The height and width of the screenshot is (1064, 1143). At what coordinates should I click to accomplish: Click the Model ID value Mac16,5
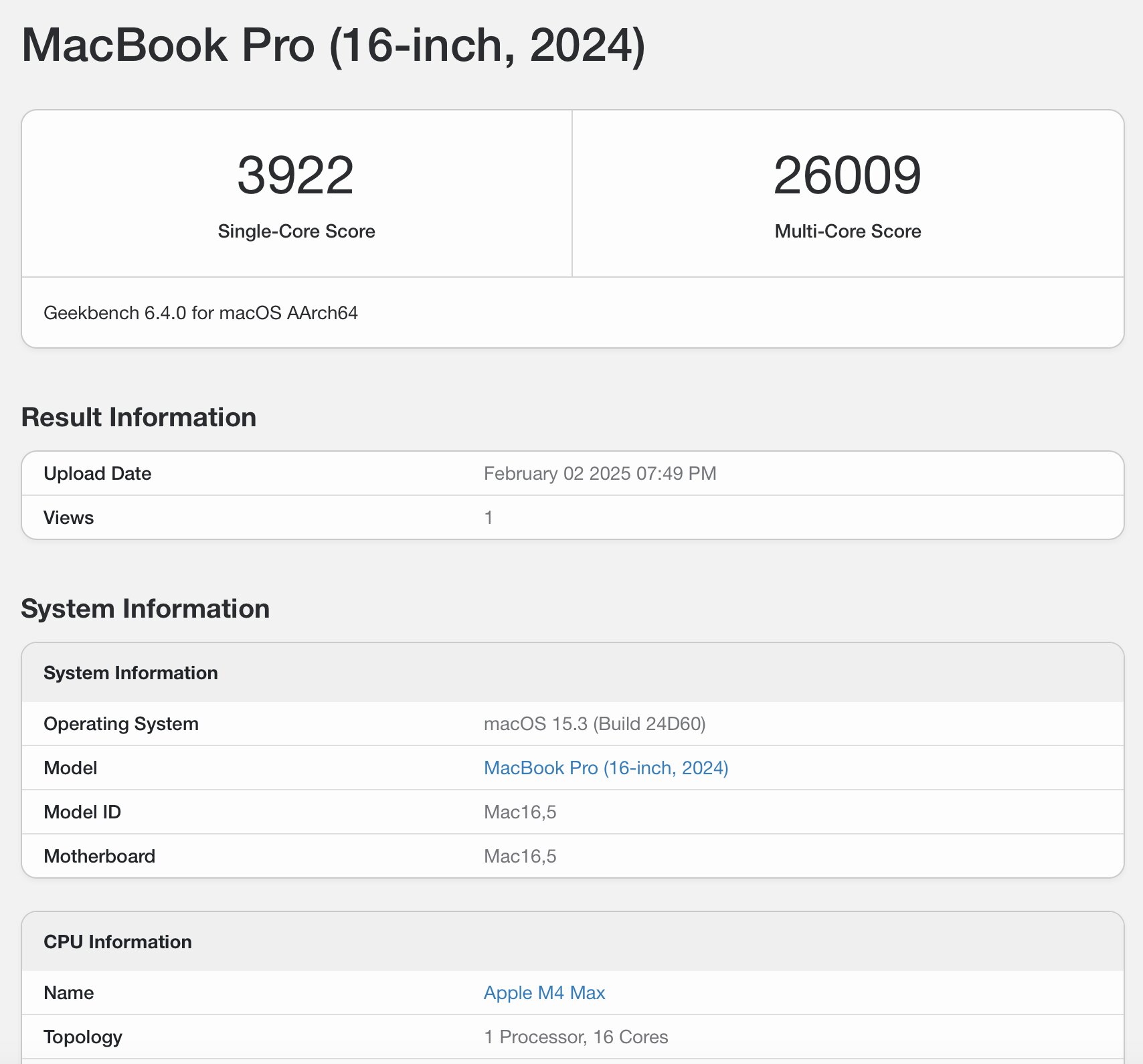pyautogui.click(x=520, y=812)
